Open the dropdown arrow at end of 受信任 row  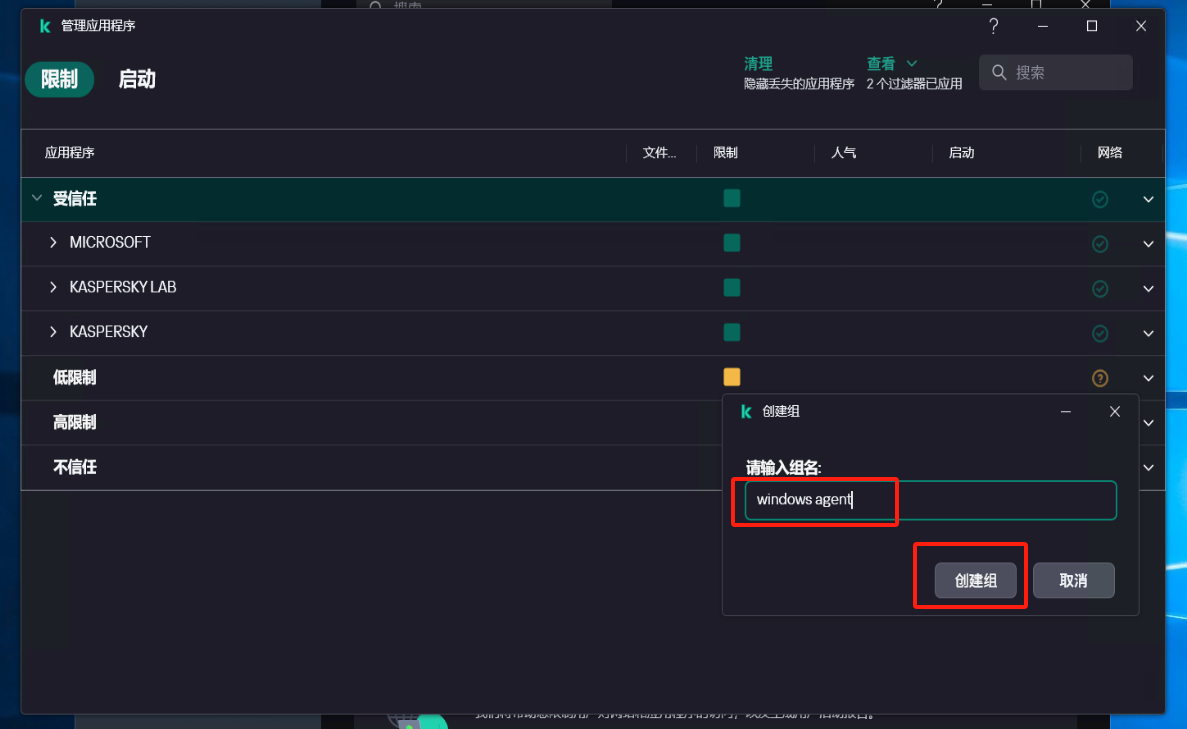tap(1148, 200)
